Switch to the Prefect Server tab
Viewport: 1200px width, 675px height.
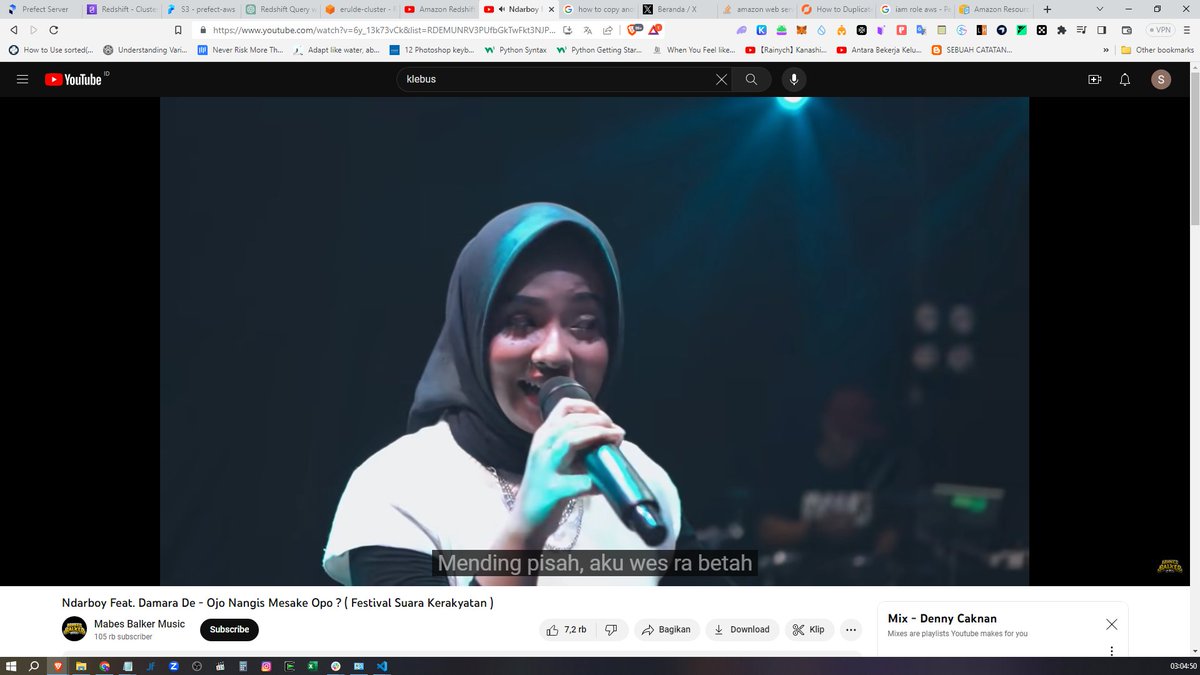(x=40, y=9)
